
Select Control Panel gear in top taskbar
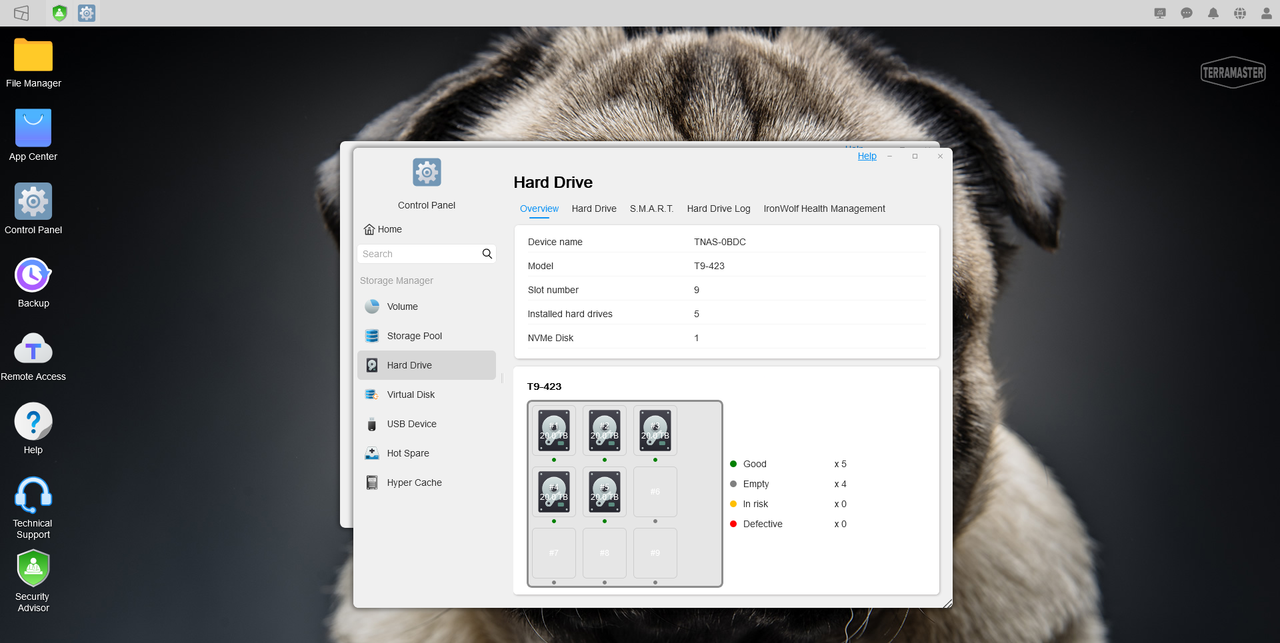(87, 13)
